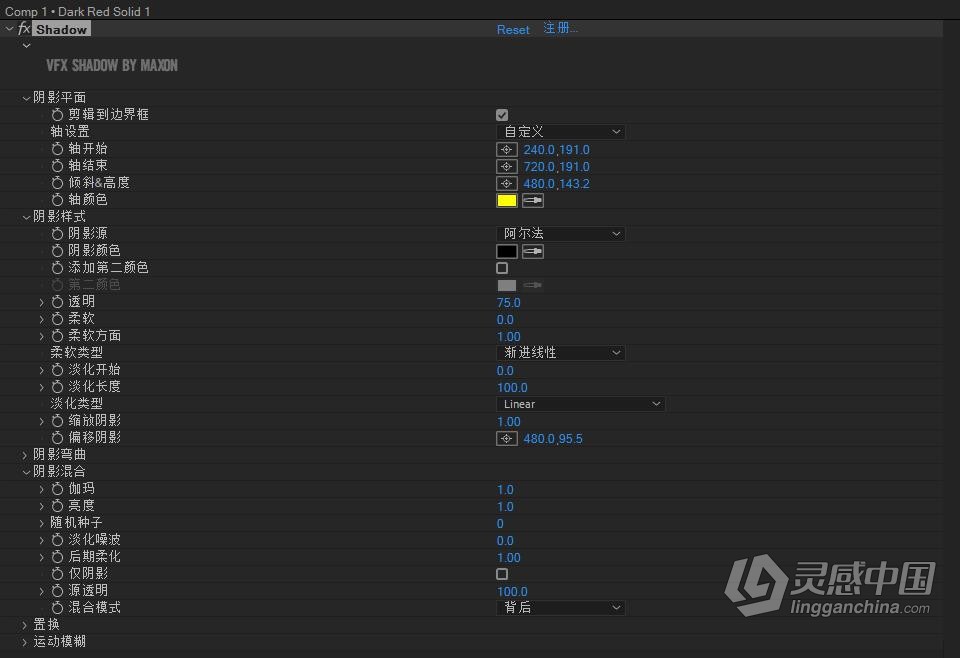The width and height of the screenshot is (960, 658).
Task: Click eyedropper next to 轴颜色 swatch
Action: pyautogui.click(x=533, y=200)
